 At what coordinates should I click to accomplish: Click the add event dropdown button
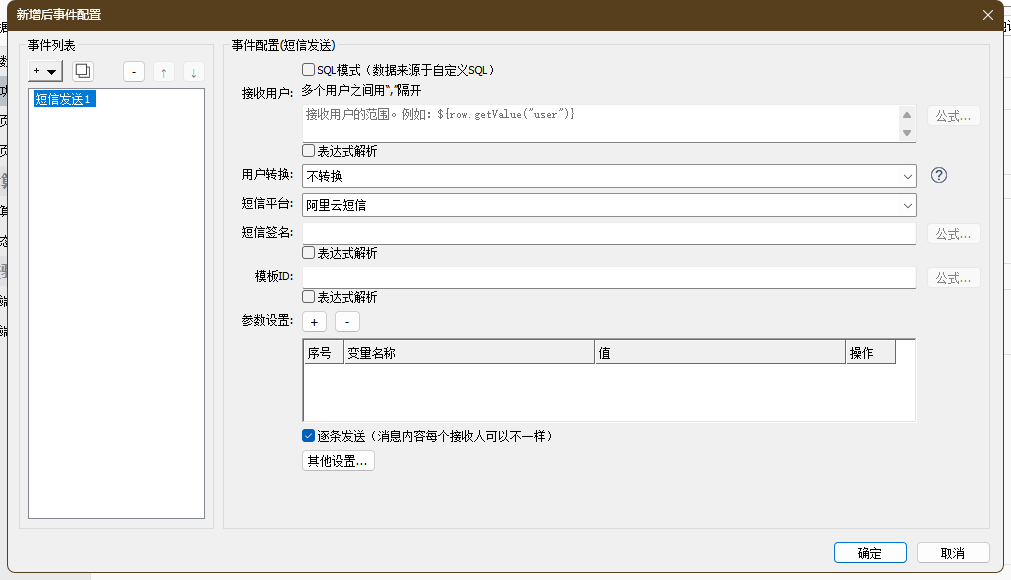[x=46, y=71]
